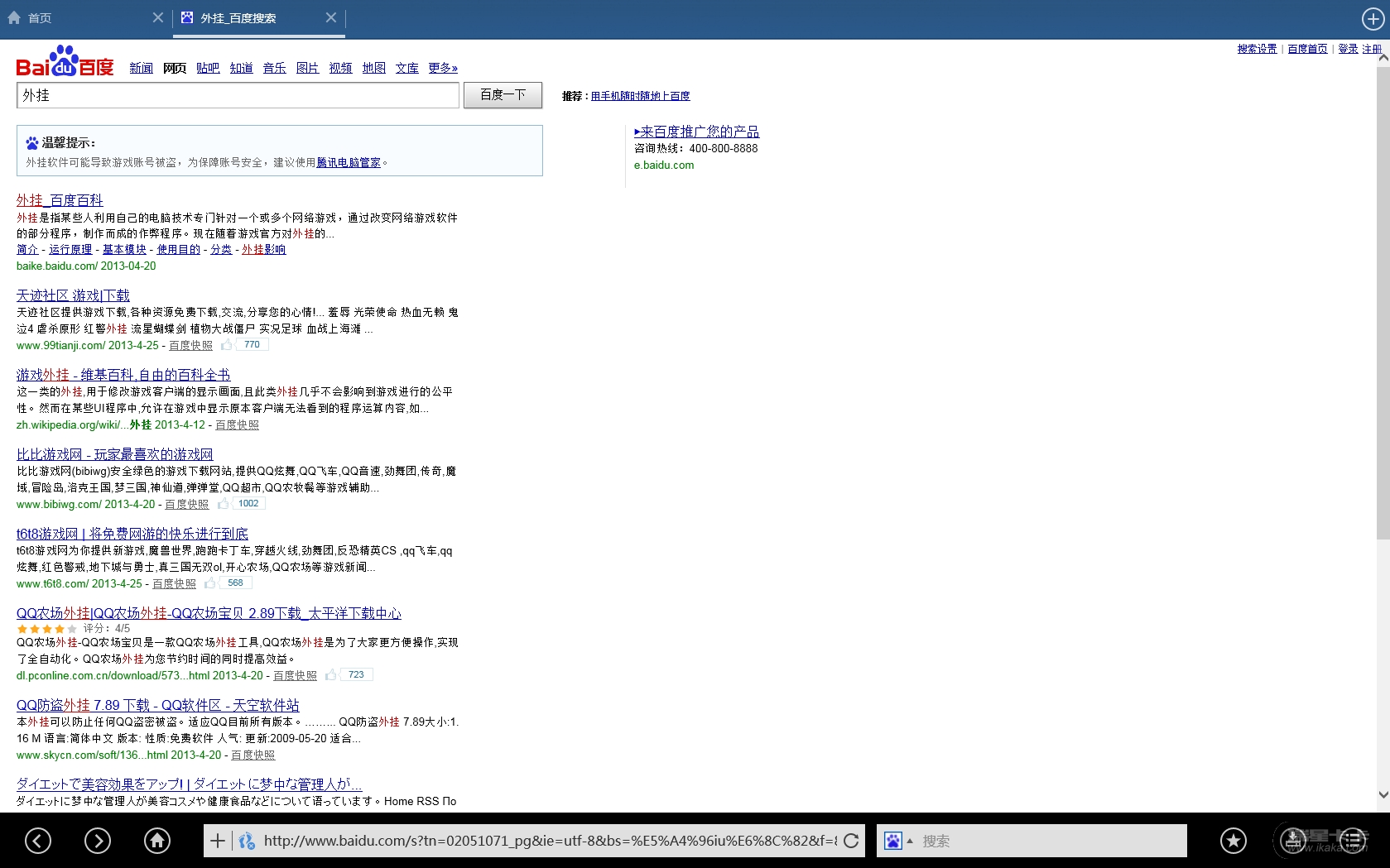Open the ダイエットで美容効果をアップ result
1390x868 pixels.
[x=189, y=784]
